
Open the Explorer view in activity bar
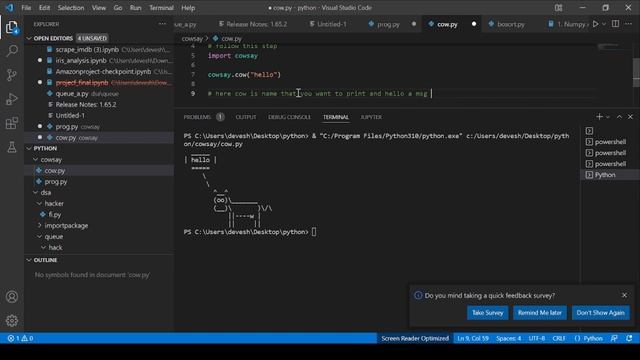(12, 27)
